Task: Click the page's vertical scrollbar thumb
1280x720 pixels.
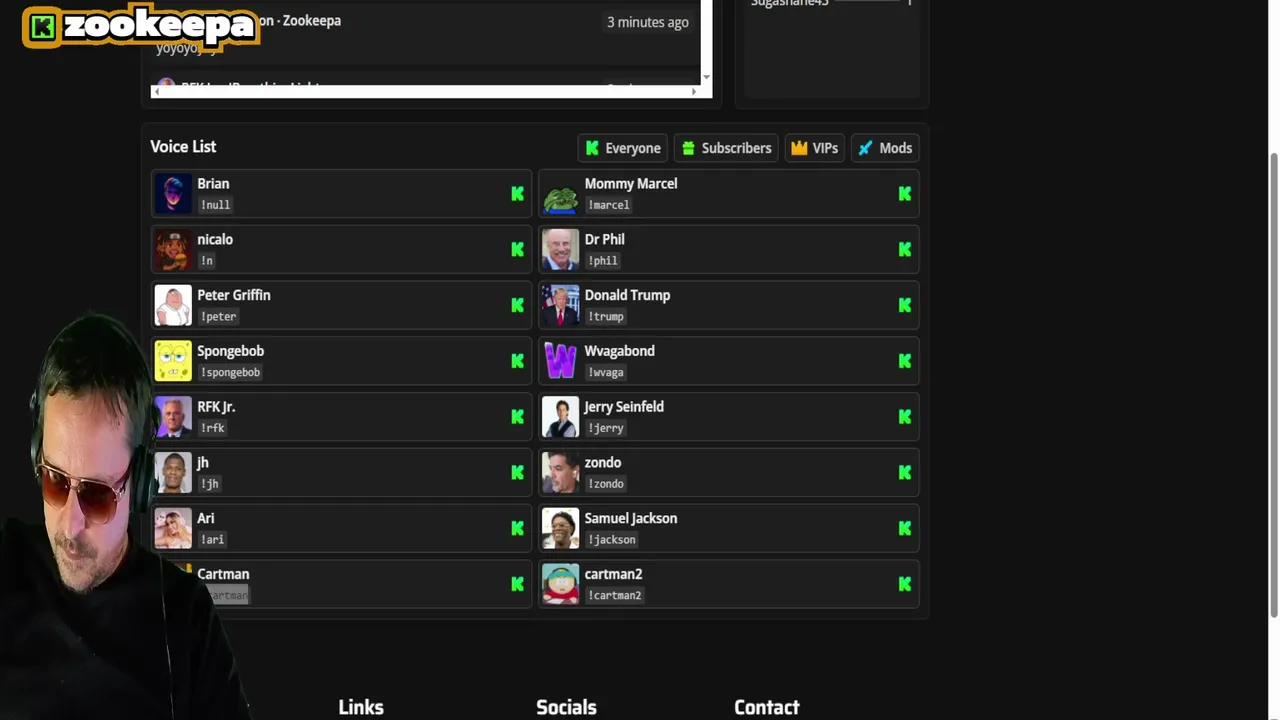Action: 1274,384
